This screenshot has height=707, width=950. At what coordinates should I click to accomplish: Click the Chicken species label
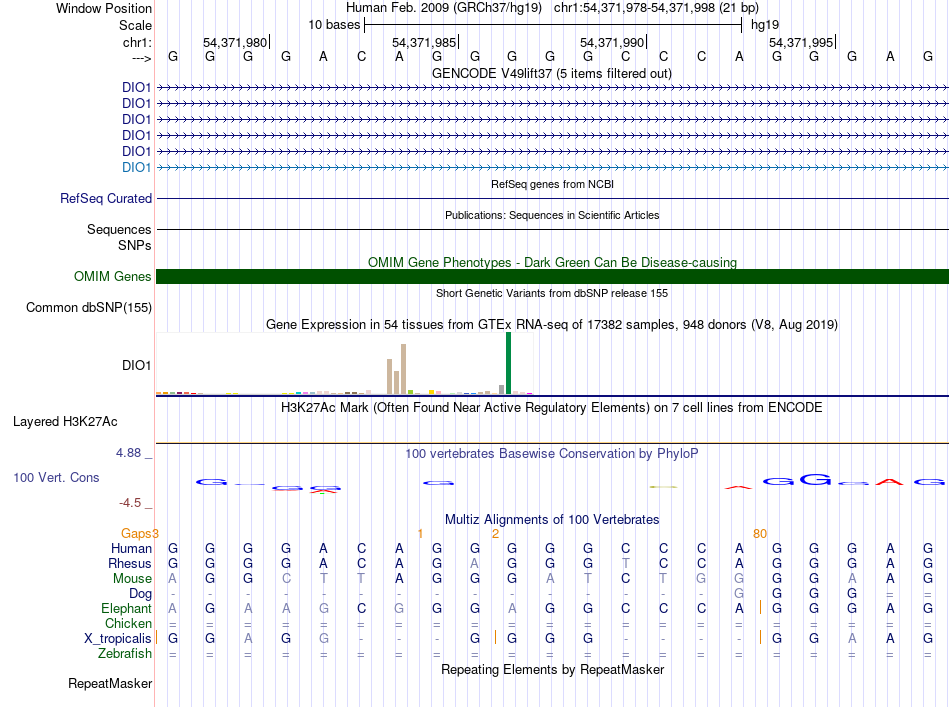(x=128, y=623)
